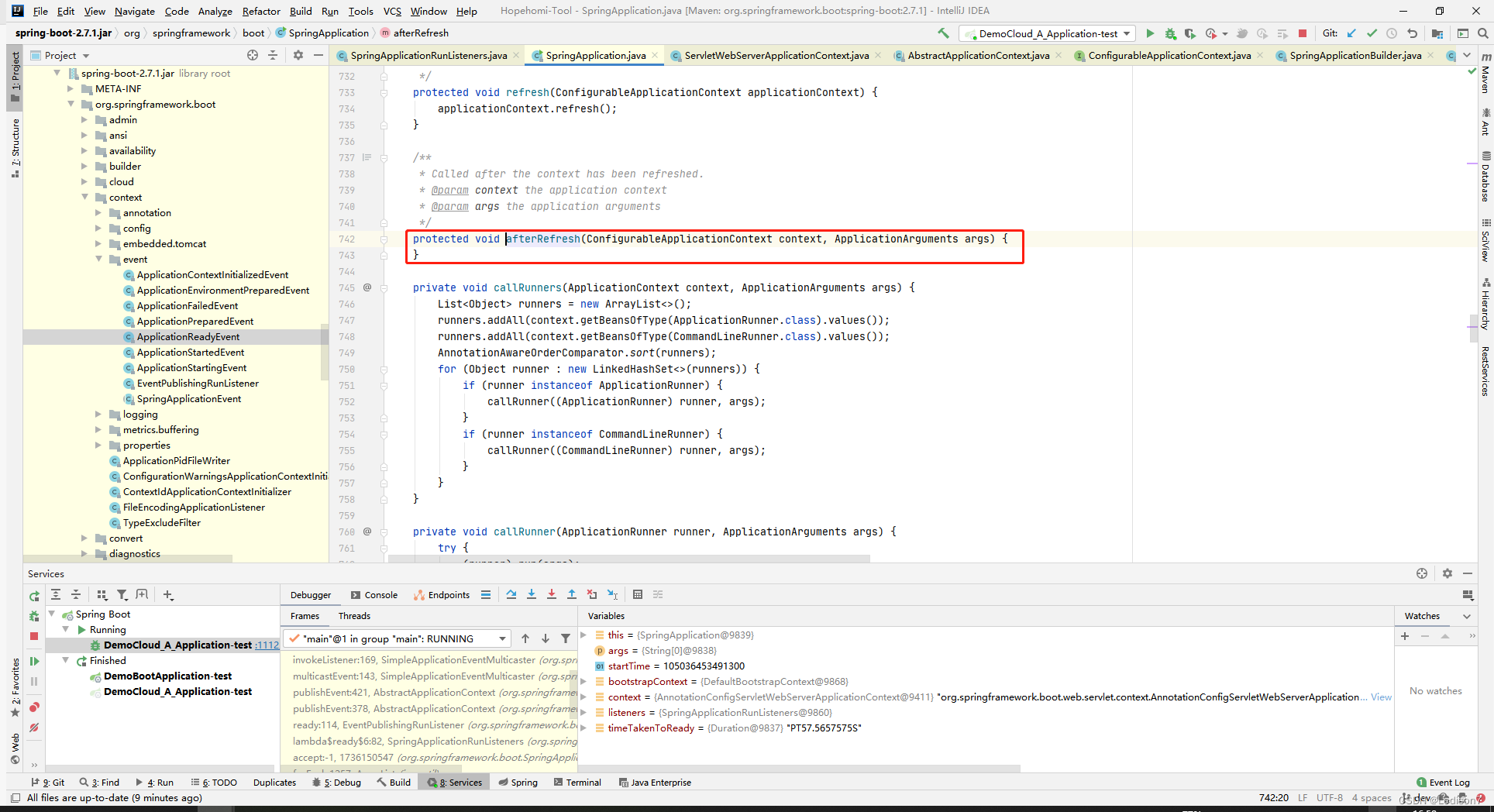Open Project Structure icon in toolbar
This screenshot has width=1494, height=812.
[1437, 33]
